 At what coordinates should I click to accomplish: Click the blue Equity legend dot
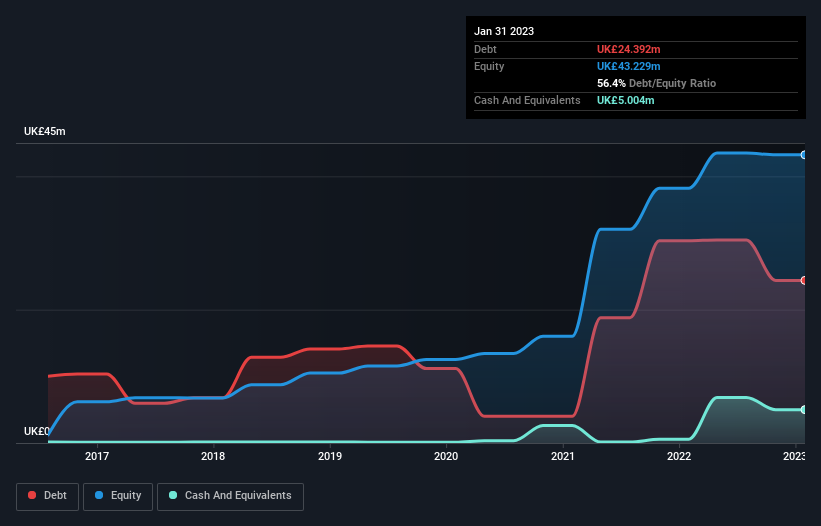coord(99,495)
